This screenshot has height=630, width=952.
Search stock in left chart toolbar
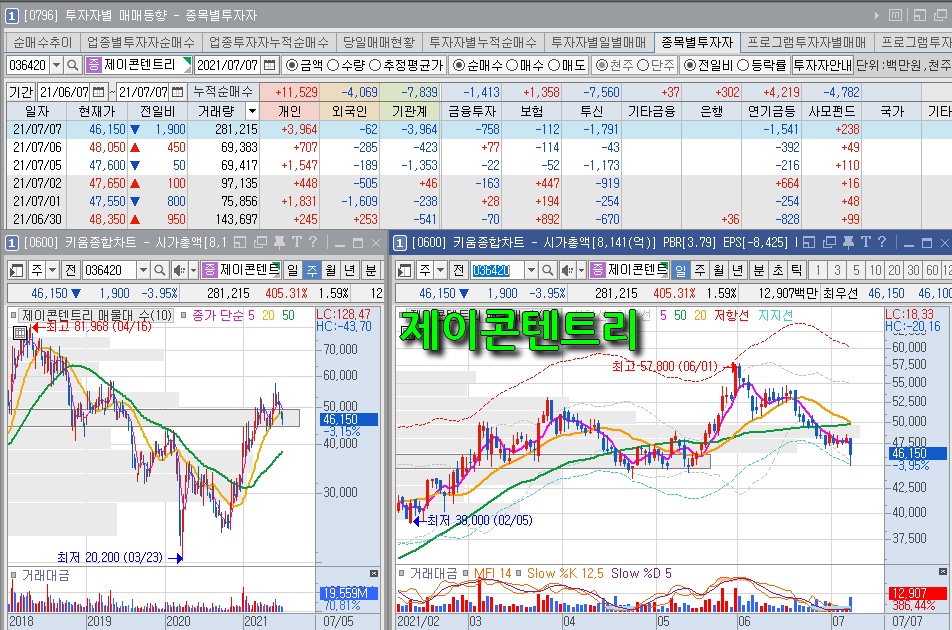pyautogui.click(x=159, y=270)
